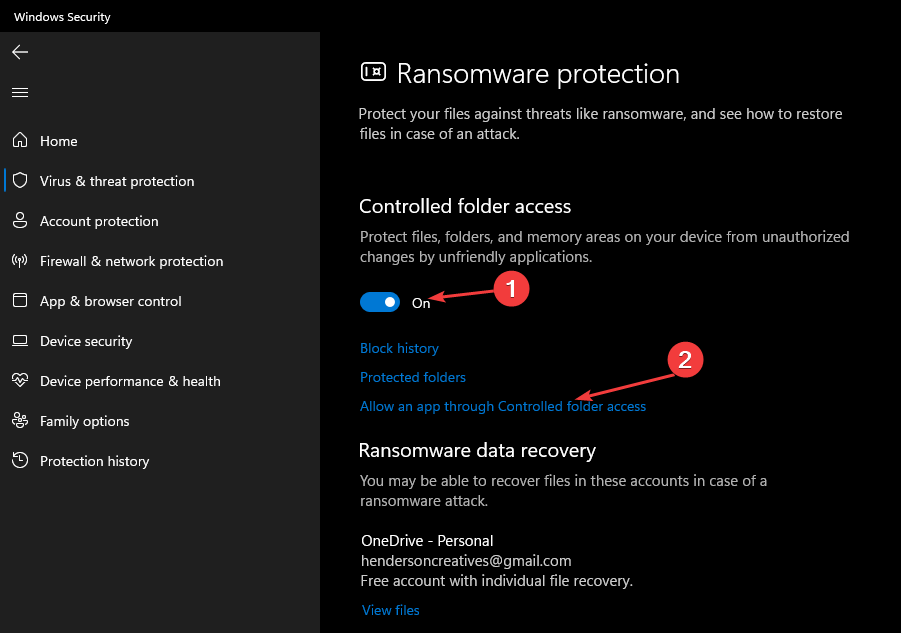Allow an app through Controlled folder access

pos(503,406)
